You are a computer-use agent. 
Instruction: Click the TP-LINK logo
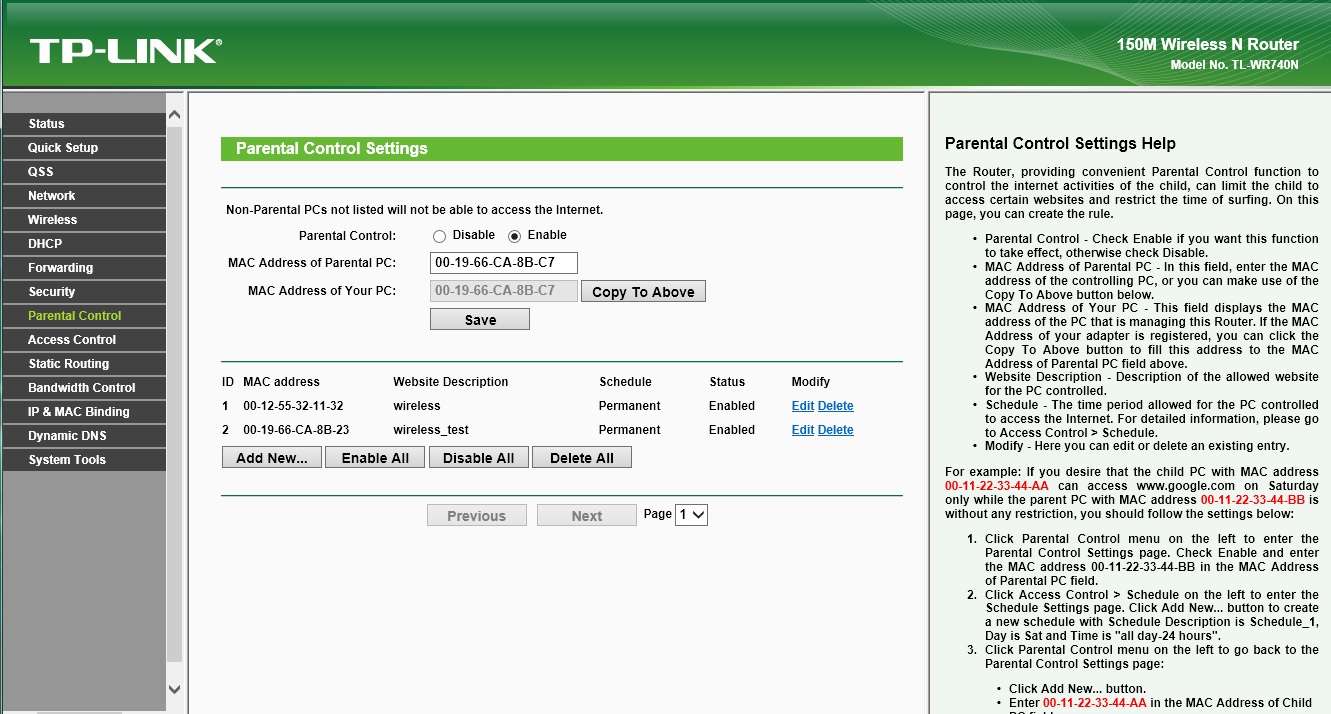(126, 51)
